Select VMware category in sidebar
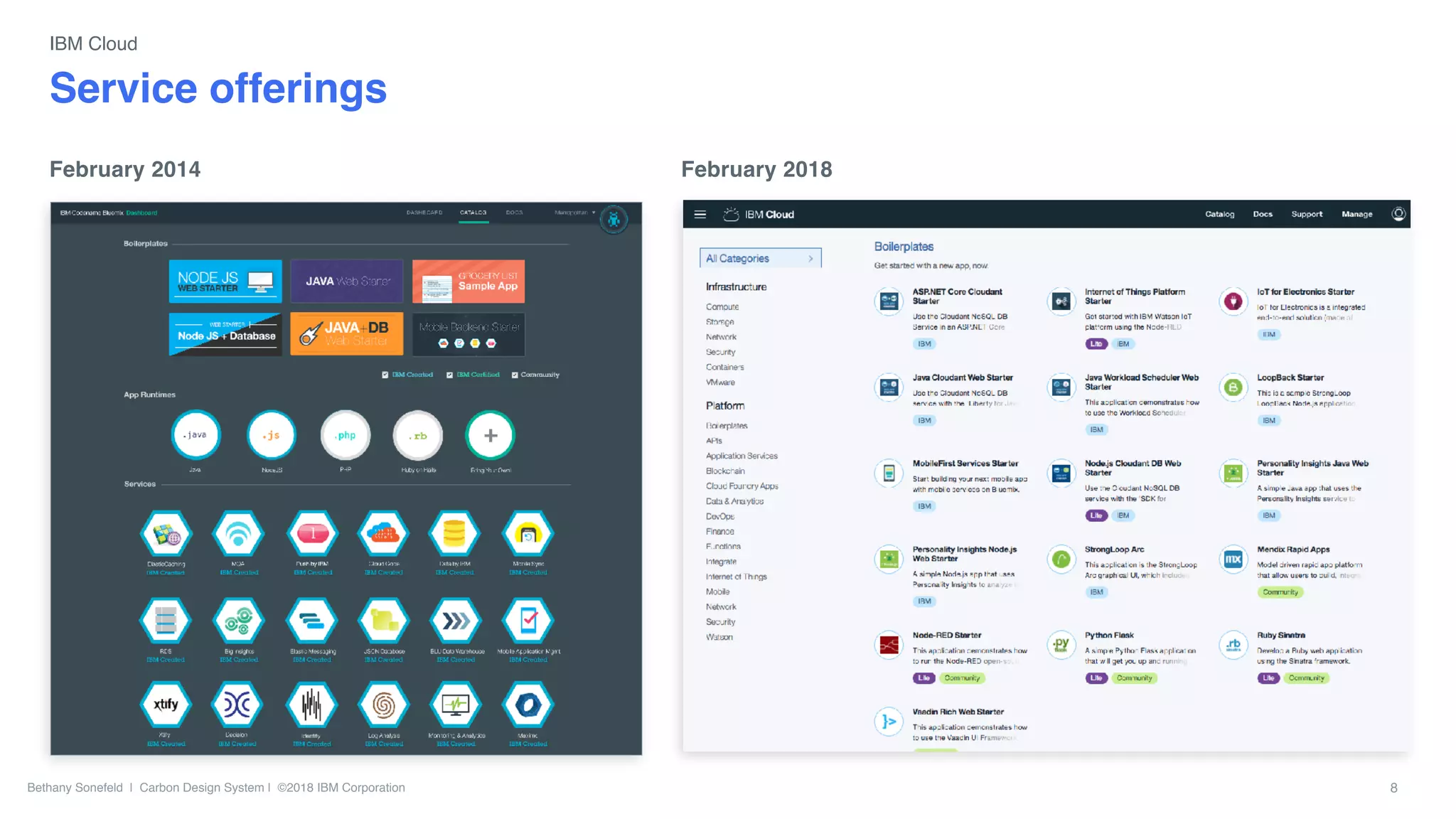The image size is (1456, 819). pyautogui.click(x=720, y=382)
